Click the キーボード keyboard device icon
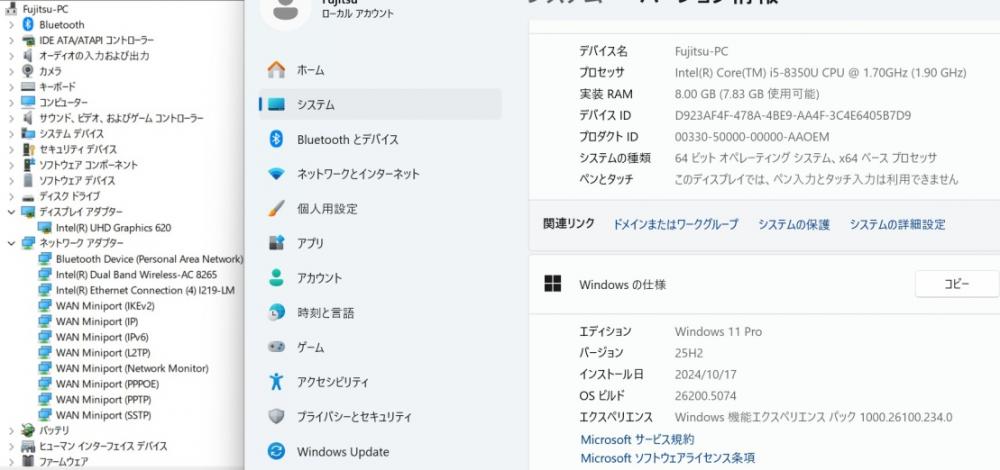The height and width of the screenshot is (470, 1000). point(27,87)
